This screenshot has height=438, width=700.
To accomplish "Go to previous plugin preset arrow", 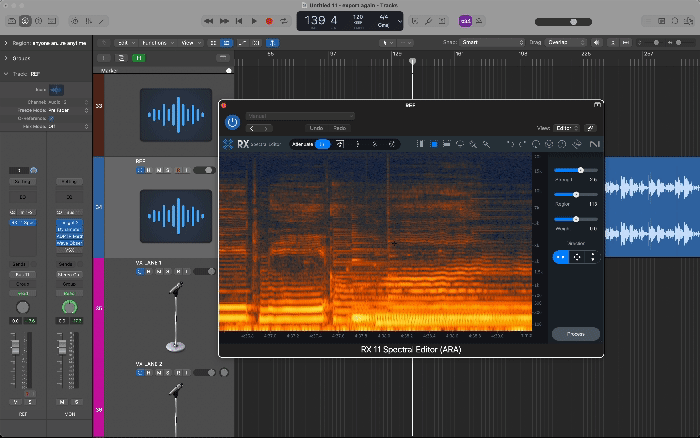I will 252,129.
